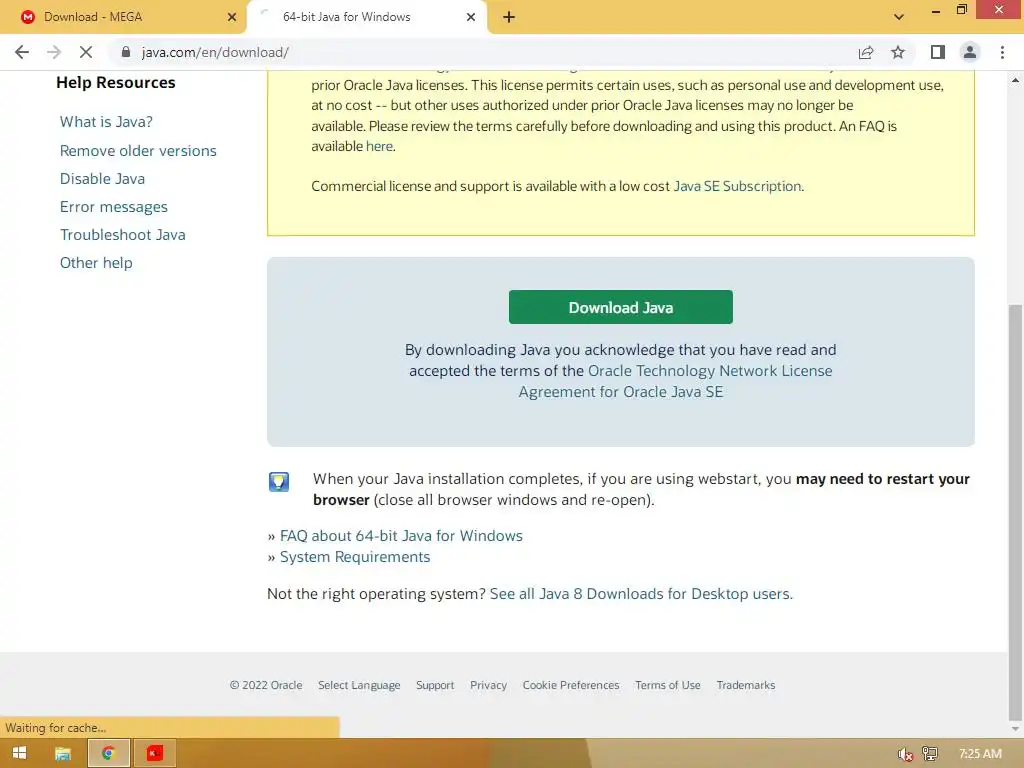Click the lightbulb tip icon

click(279, 482)
